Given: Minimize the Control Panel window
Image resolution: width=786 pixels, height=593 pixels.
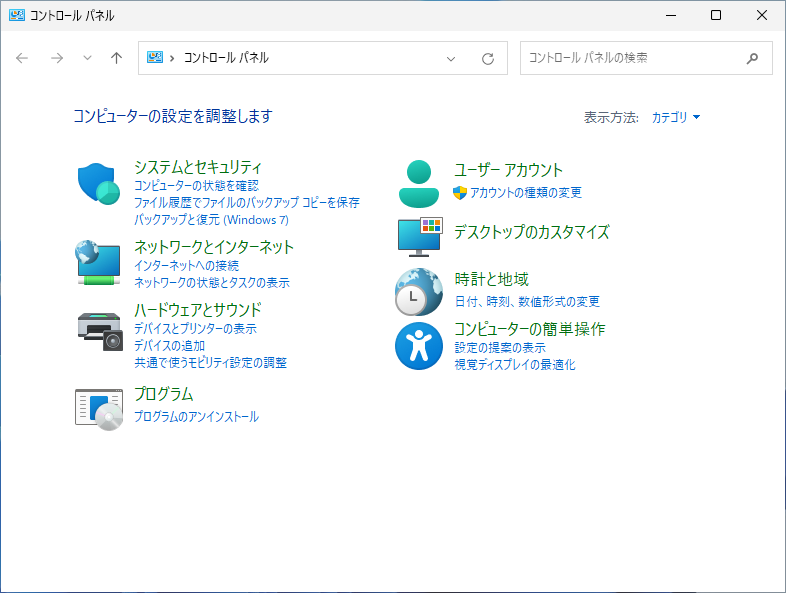Looking at the screenshot, I should 671,16.
